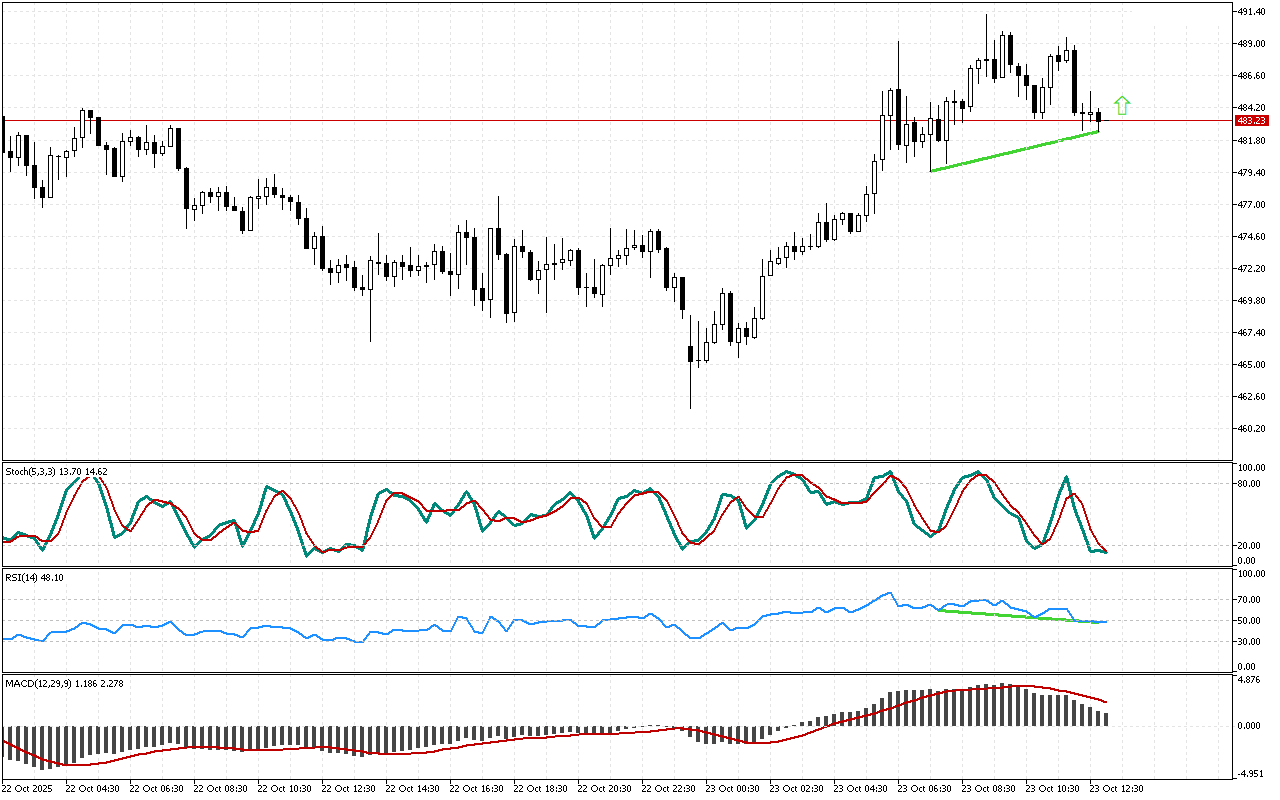Viewport: 1280px width, 800px height.
Task: Click the red 483.23 current price tag
Action: 1248,120
